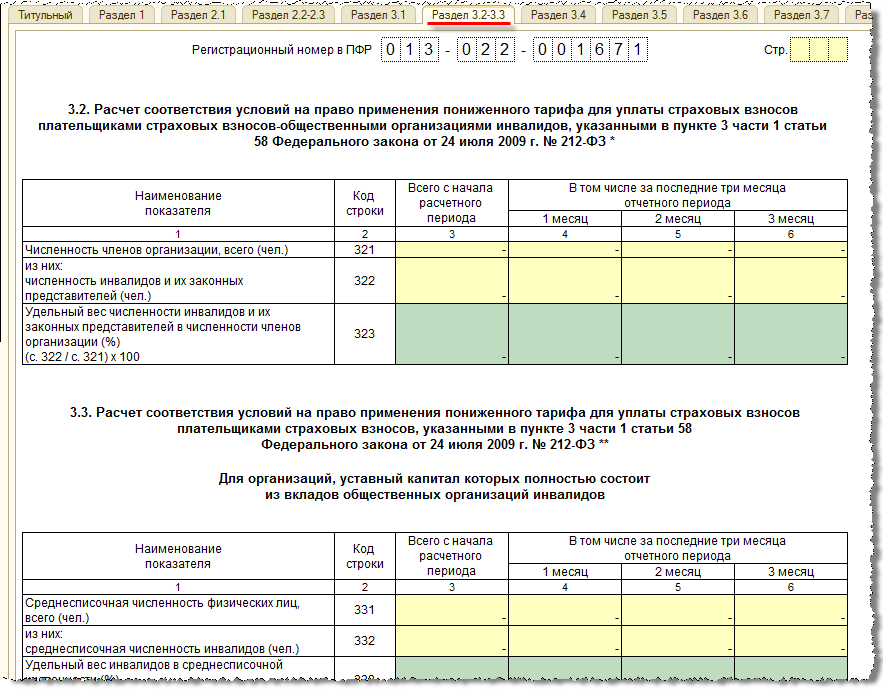This screenshot has height=689, width=883.
Task: Click the yellow Стр. page number field
Action: point(819,50)
